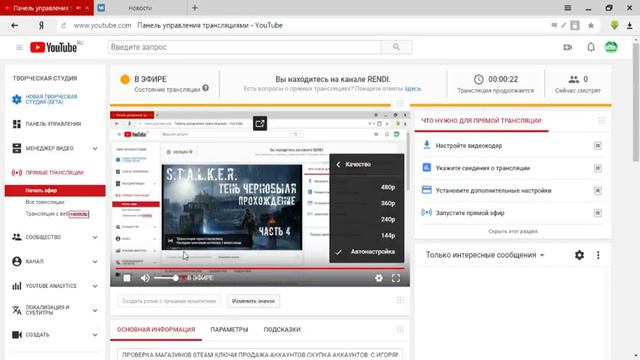The image size is (640, 360).
Task: Click the stream title text field
Action: pos(260,354)
